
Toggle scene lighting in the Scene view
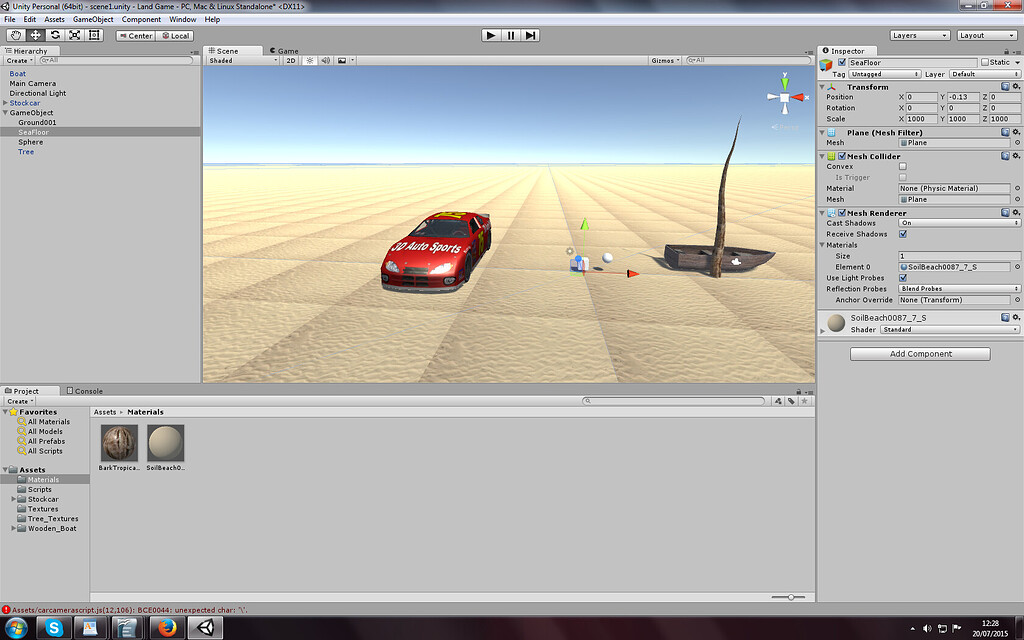click(x=309, y=60)
